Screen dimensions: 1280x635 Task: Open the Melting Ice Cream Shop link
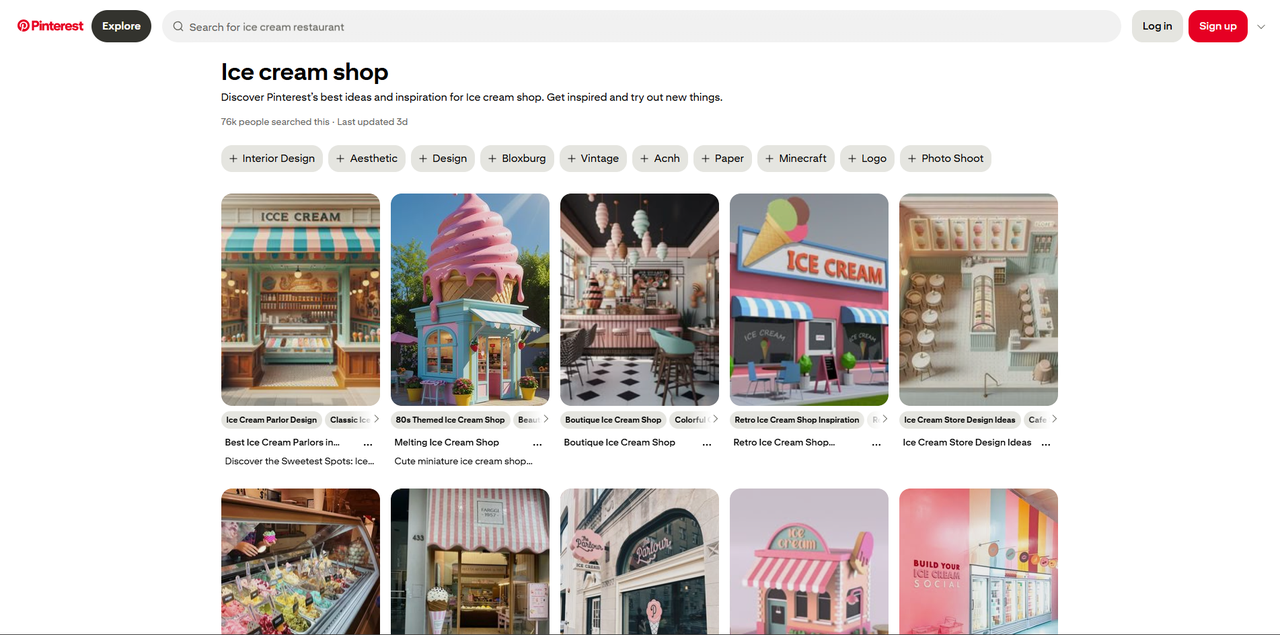pyautogui.click(x=445, y=441)
